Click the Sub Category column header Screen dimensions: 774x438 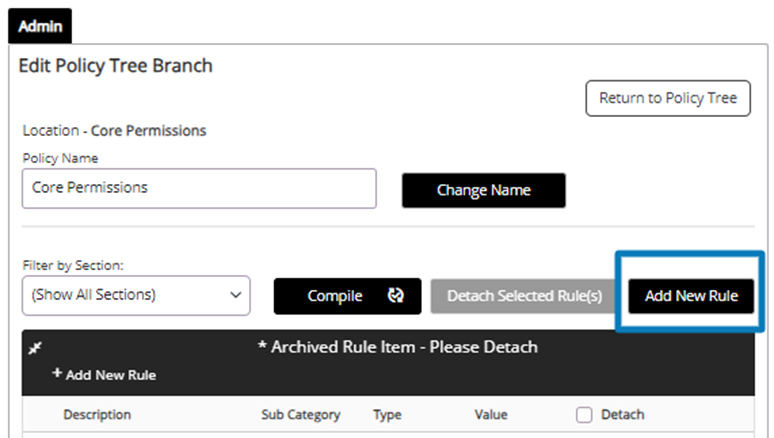point(300,414)
